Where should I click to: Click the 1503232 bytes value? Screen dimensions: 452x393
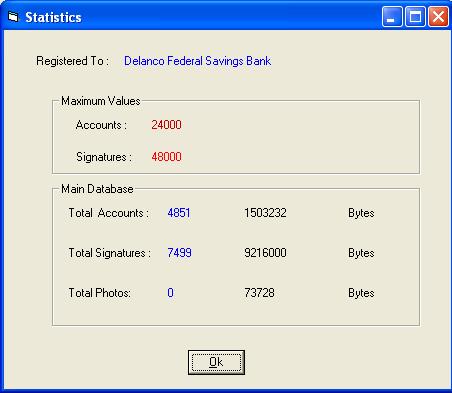(265, 213)
